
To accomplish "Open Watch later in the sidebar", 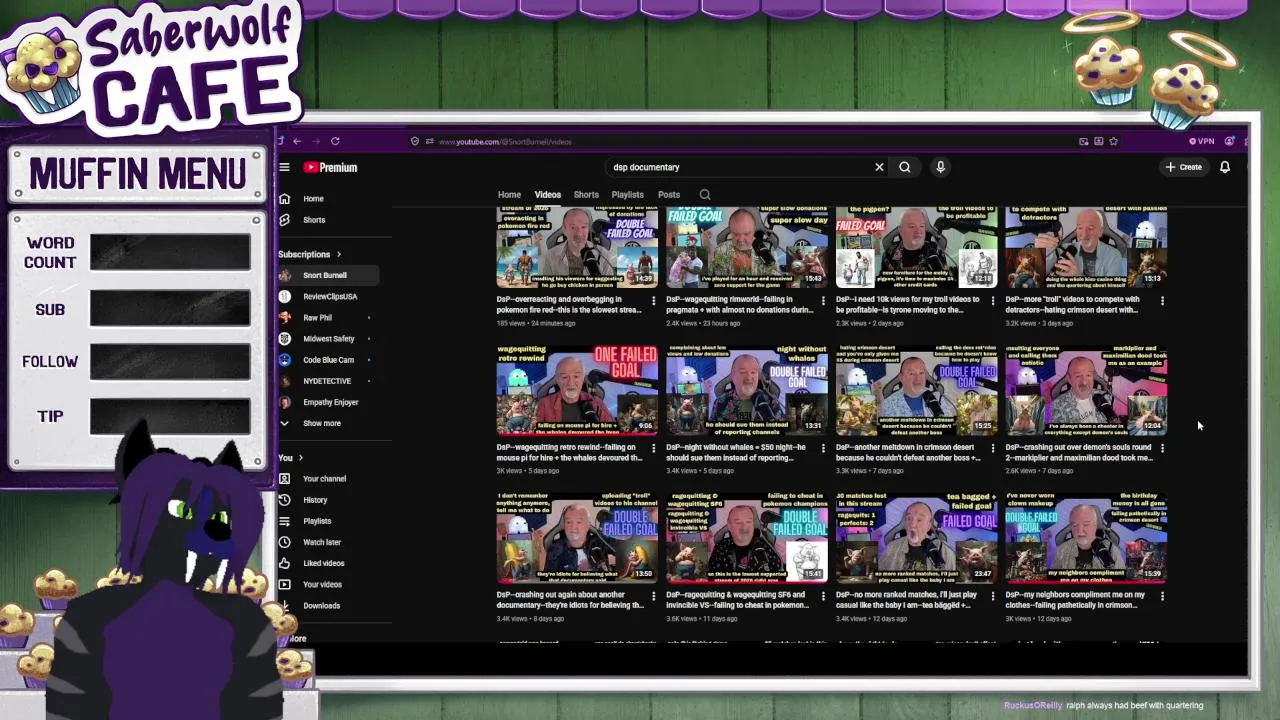I will 322,542.
